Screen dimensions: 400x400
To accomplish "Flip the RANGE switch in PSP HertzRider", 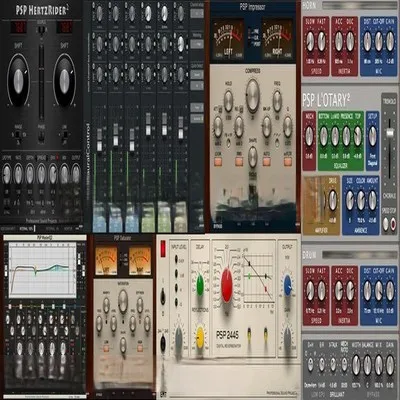I will click(x=18, y=135).
